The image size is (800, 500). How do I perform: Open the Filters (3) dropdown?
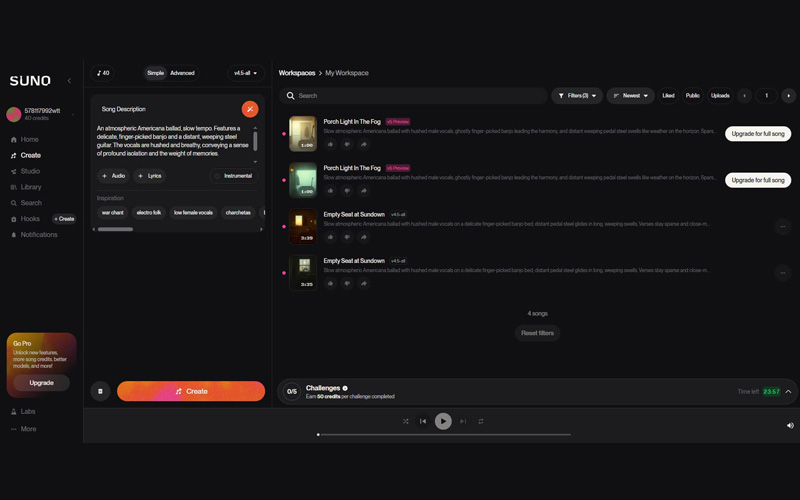(x=577, y=95)
